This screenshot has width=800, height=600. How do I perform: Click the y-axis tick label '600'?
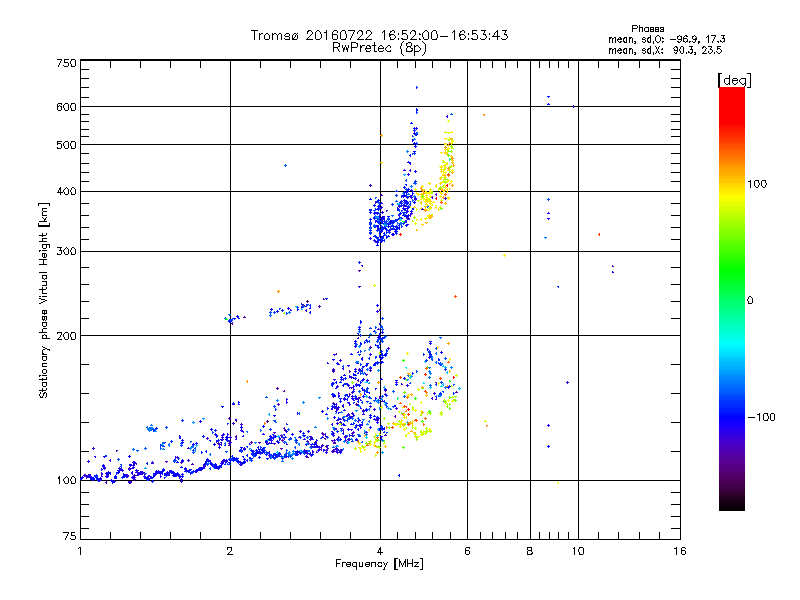pyautogui.click(x=66, y=107)
